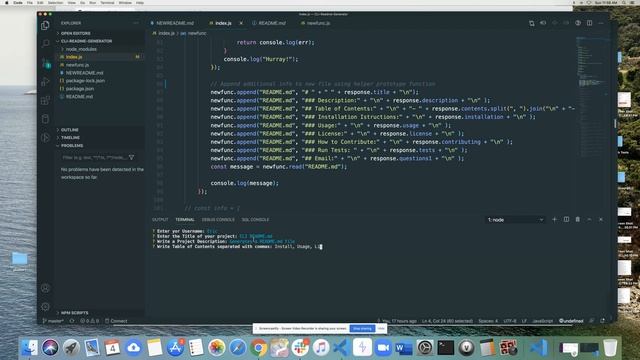The width and height of the screenshot is (640, 360).
Task: Open package.json in the file explorer
Action: pos(80,89)
